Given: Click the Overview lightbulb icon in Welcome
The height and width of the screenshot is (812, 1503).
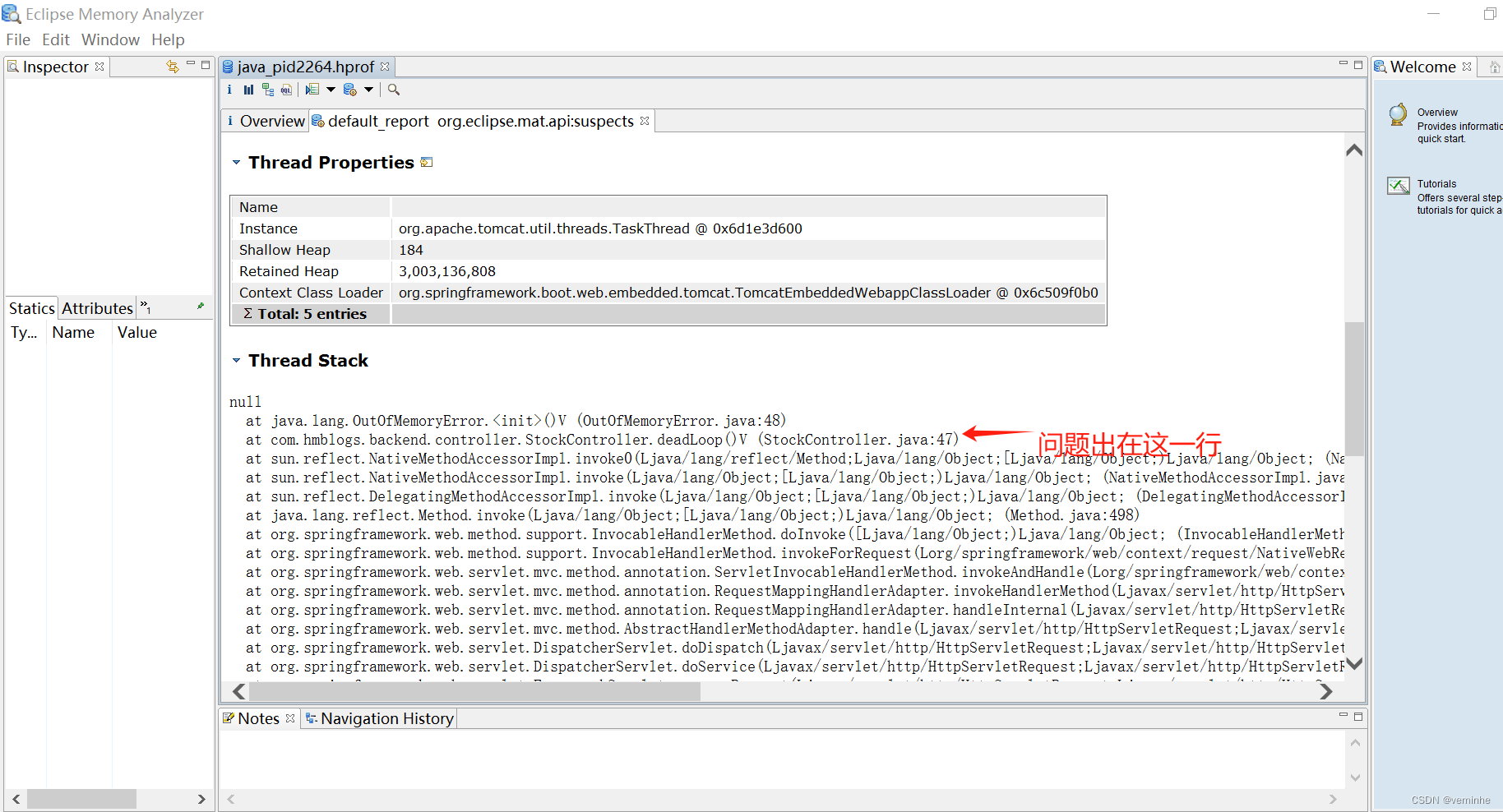Looking at the screenshot, I should pos(1398,115).
